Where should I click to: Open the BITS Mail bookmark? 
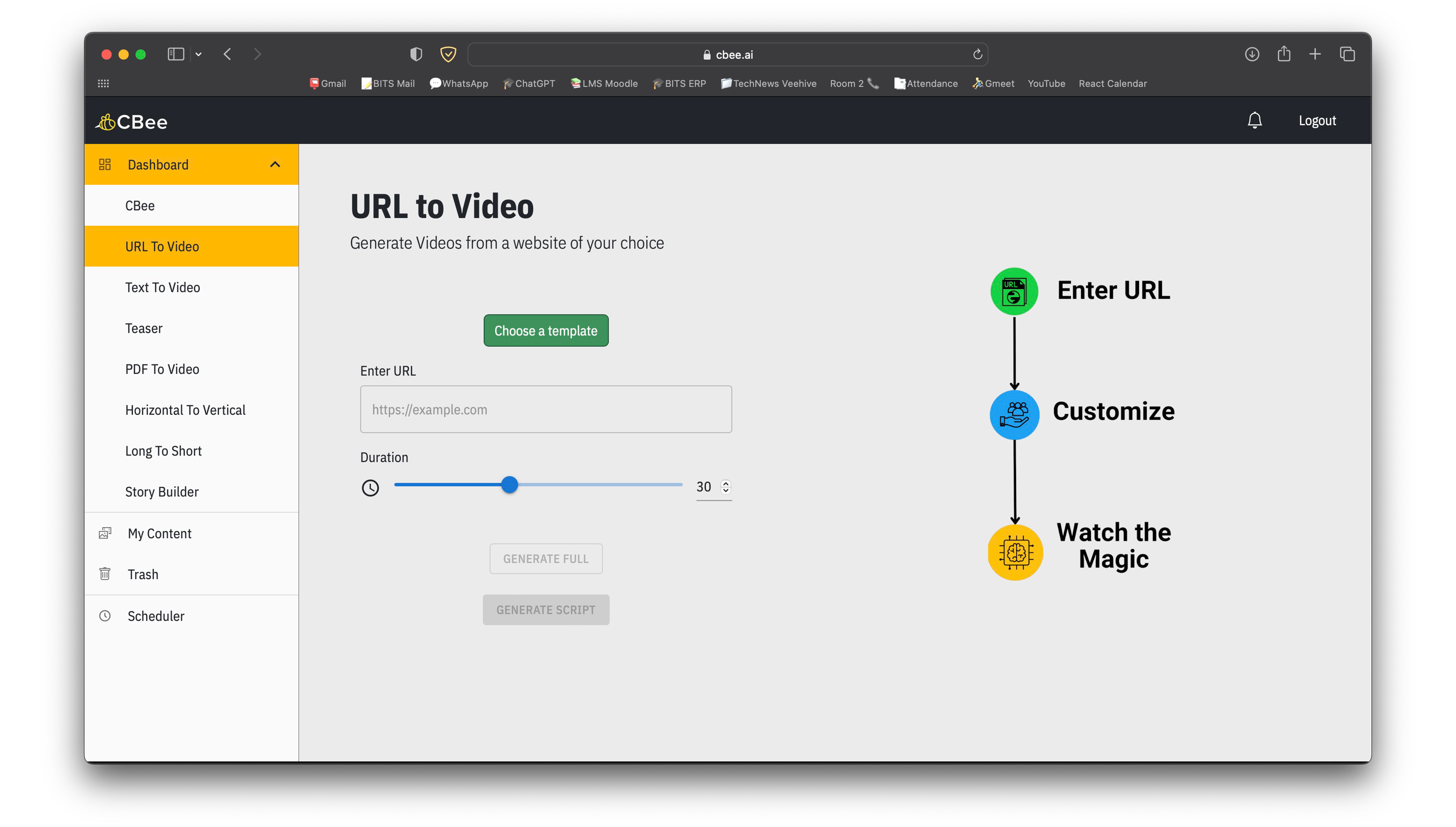pyautogui.click(x=388, y=83)
